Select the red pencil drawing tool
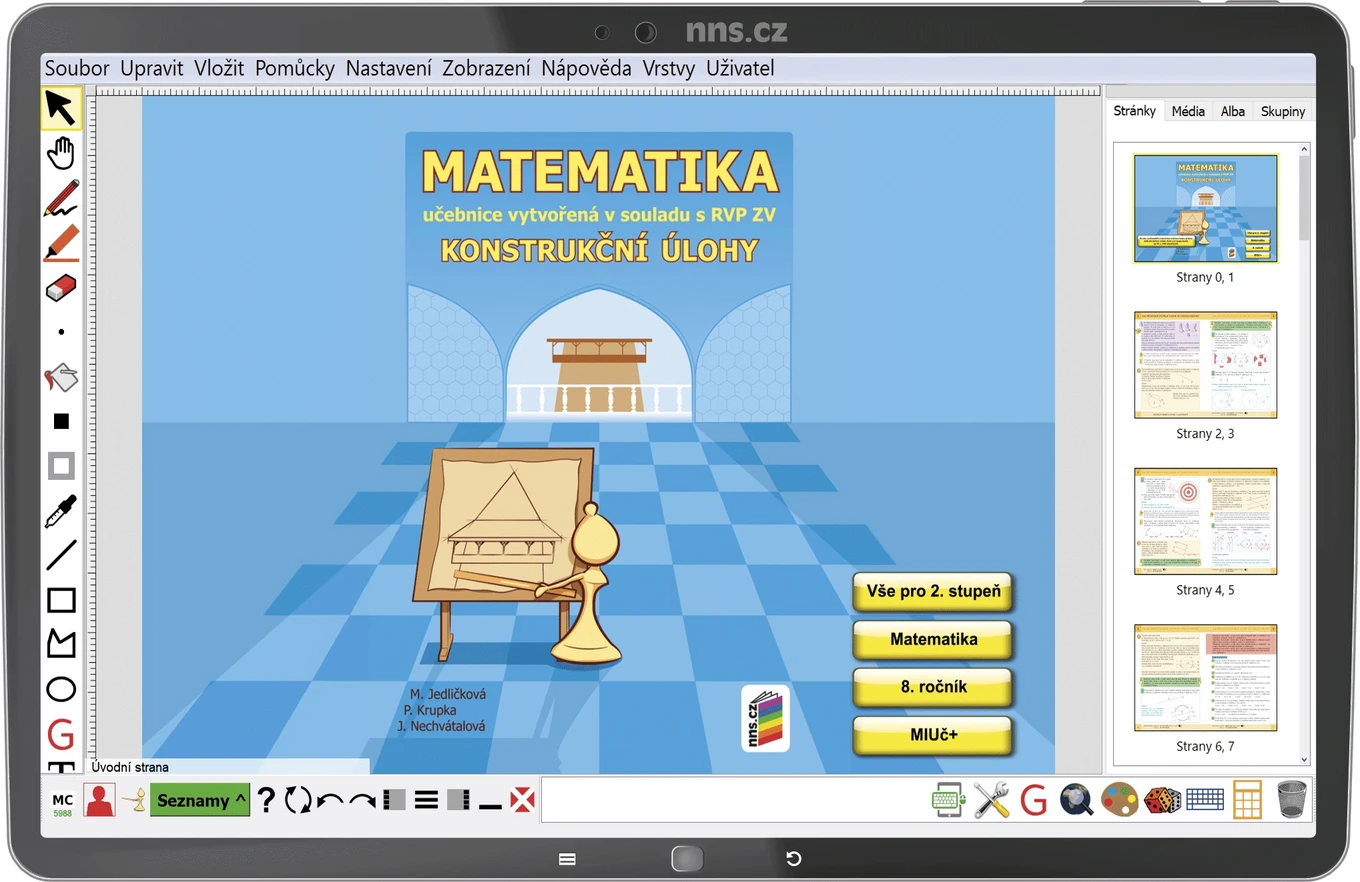1360x882 pixels. 61,198
